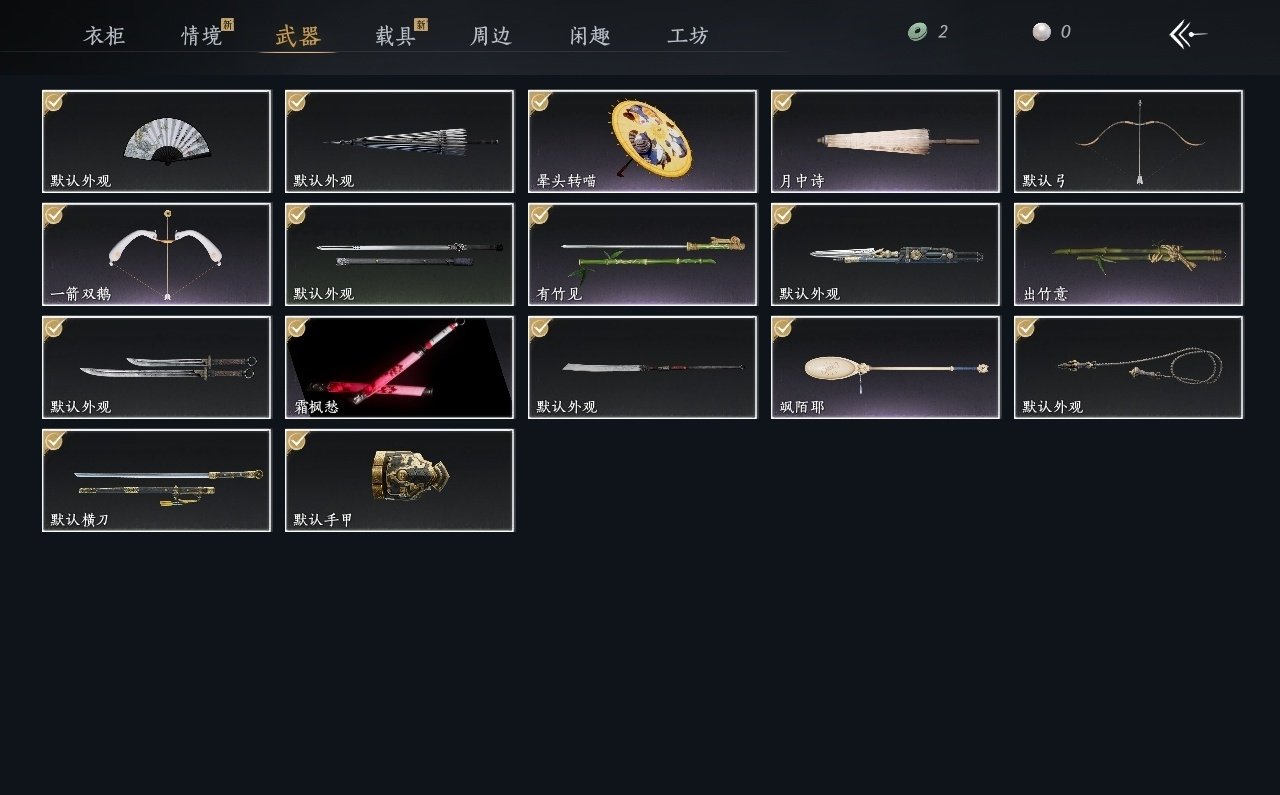Switch to the 衣柜 wardrobe tab

click(x=104, y=36)
